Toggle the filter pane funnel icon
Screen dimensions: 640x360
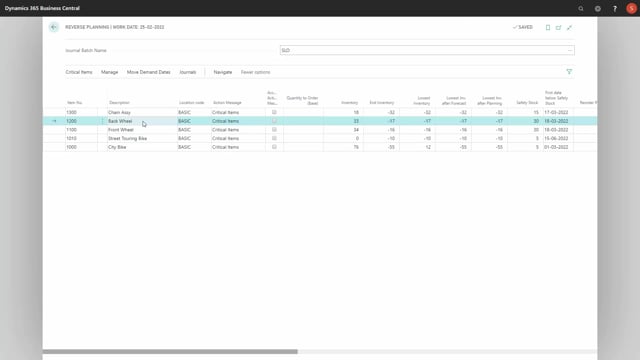(x=569, y=72)
